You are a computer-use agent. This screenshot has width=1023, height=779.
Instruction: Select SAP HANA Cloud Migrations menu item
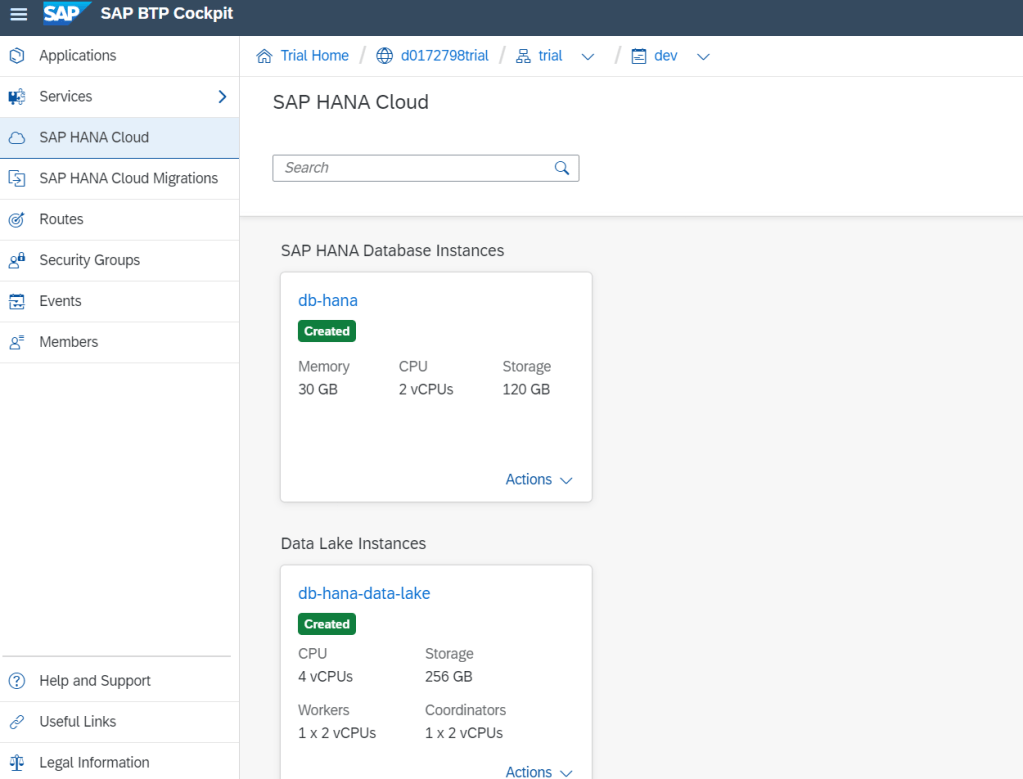[128, 178]
